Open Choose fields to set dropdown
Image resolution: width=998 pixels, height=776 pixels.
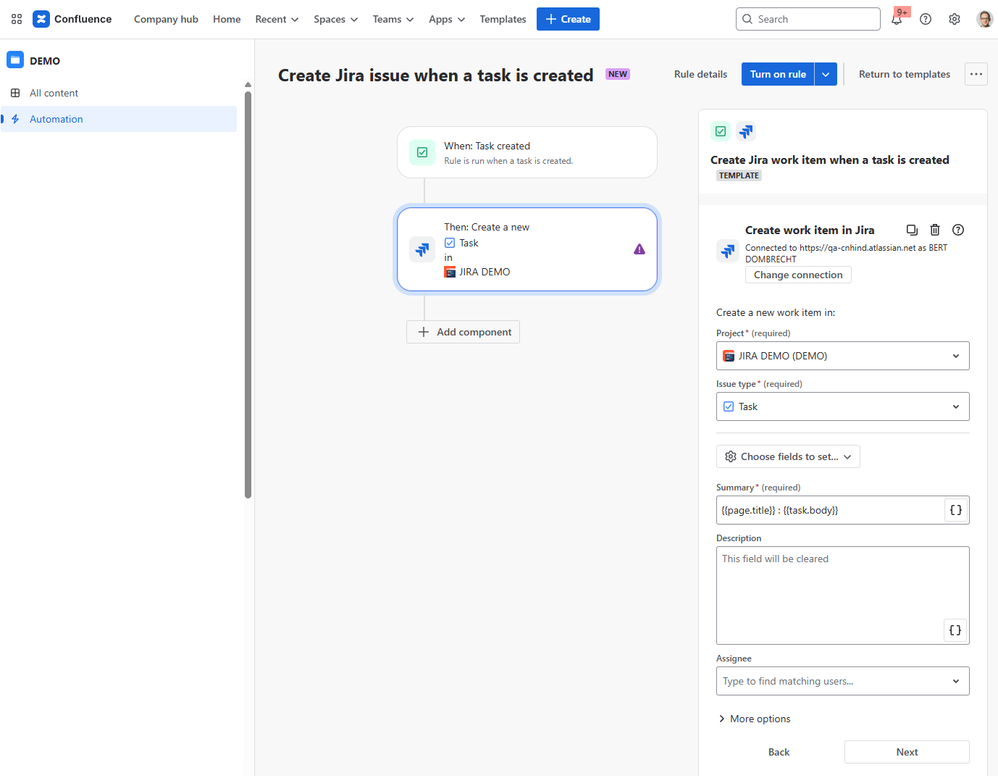coord(788,456)
